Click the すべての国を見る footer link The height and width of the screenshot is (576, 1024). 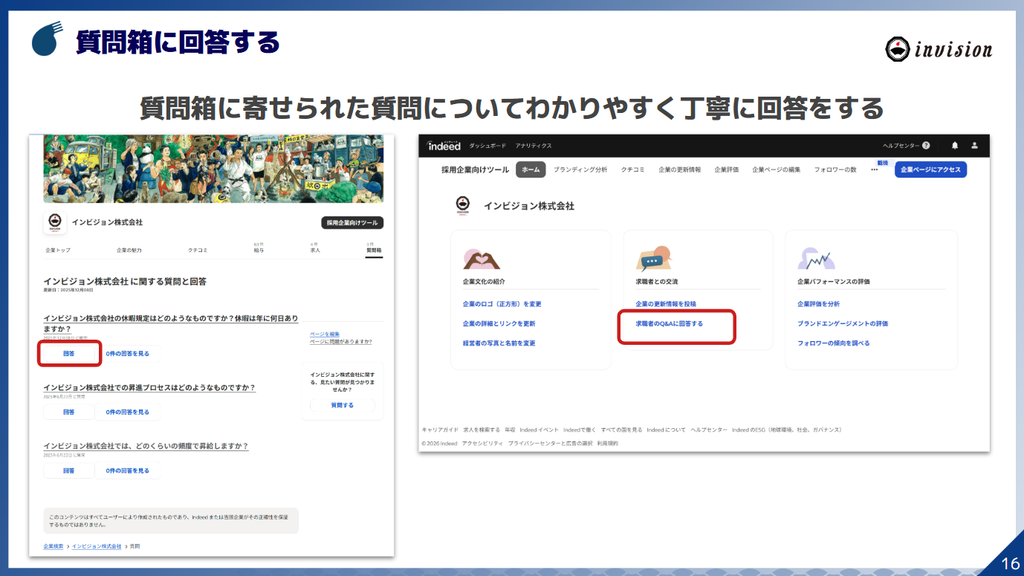pos(621,430)
